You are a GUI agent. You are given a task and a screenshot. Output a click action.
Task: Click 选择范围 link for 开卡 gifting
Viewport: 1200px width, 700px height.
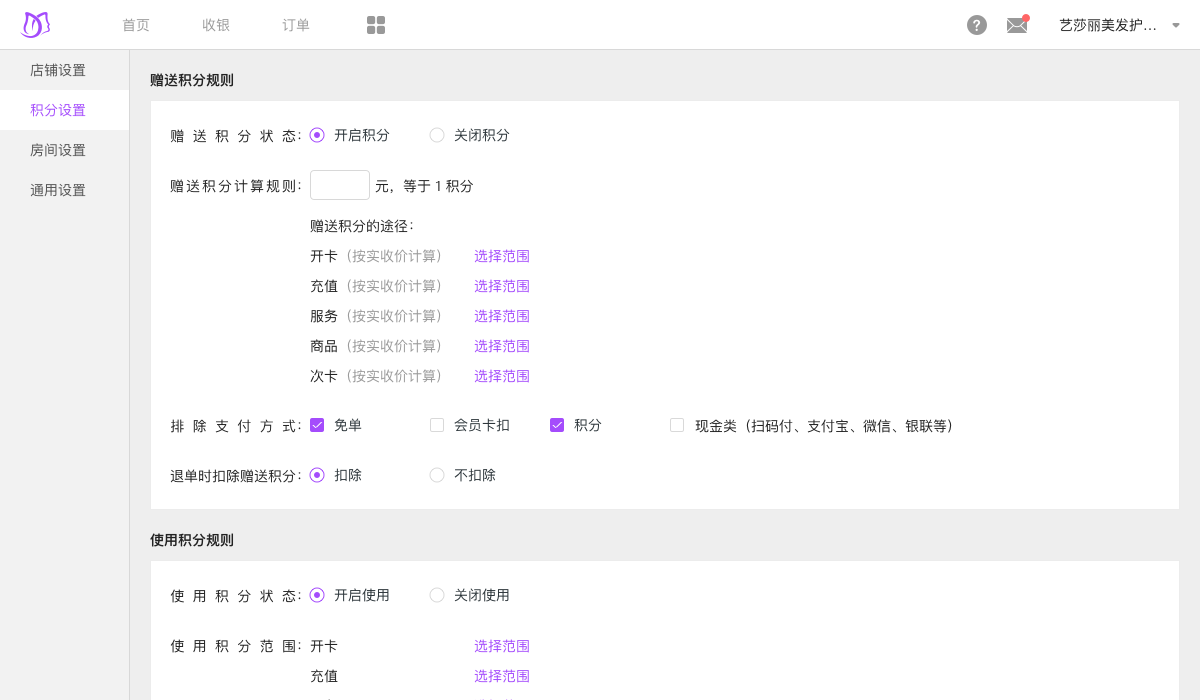[x=502, y=256]
